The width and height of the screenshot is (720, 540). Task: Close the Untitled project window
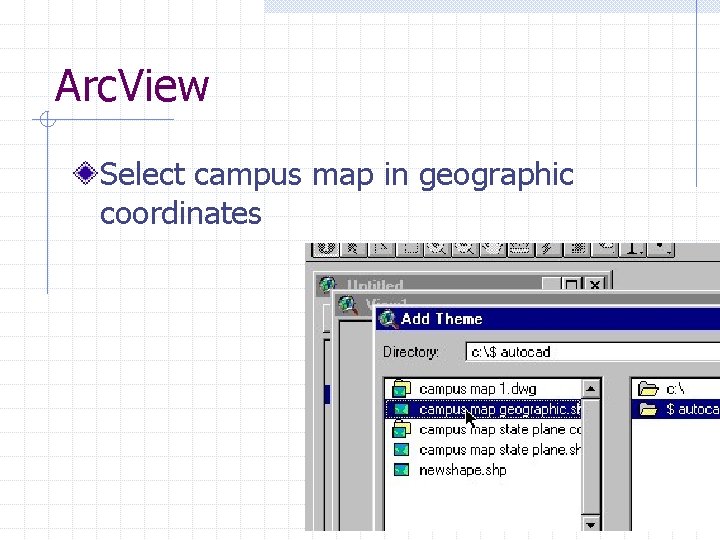(595, 285)
